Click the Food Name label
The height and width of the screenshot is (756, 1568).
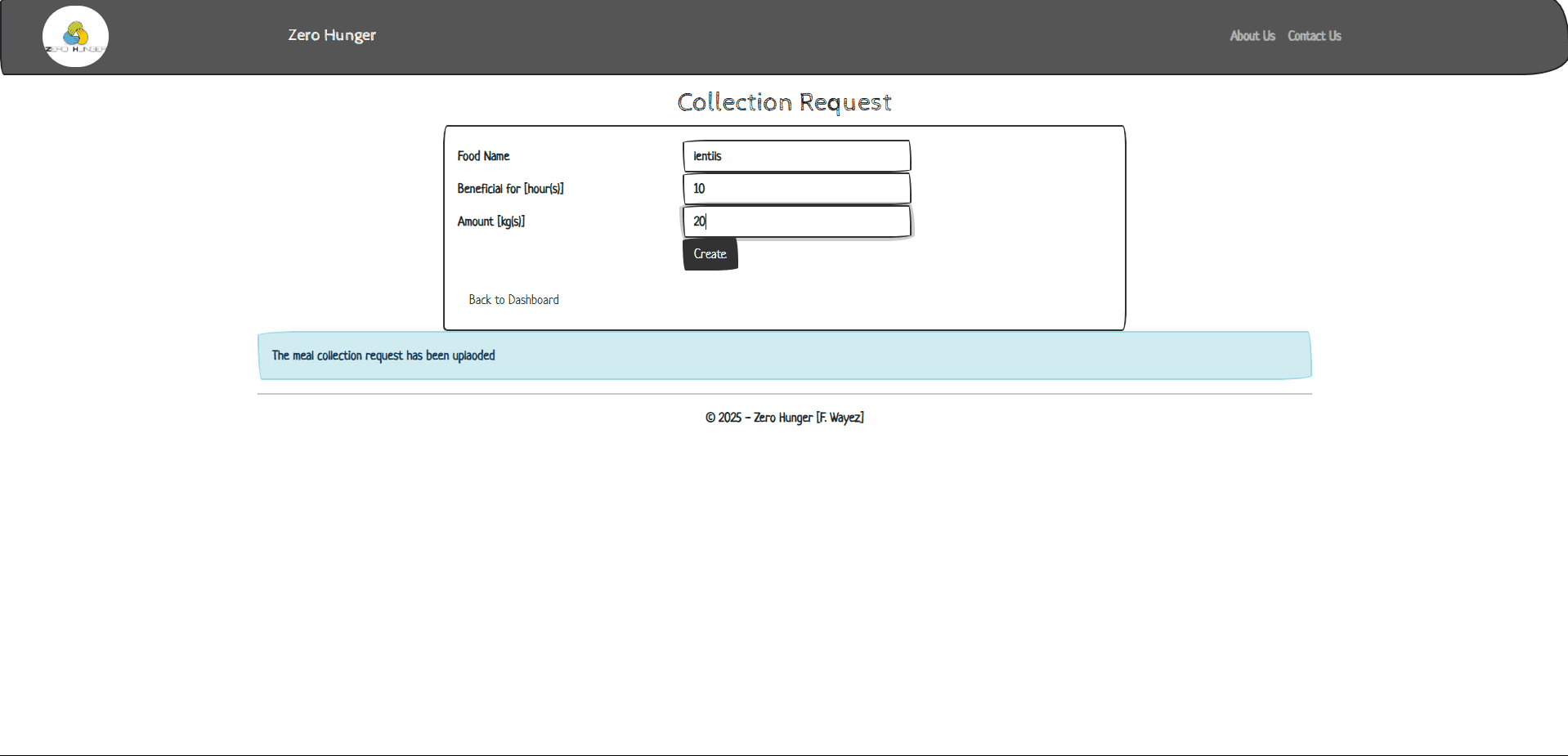483,156
